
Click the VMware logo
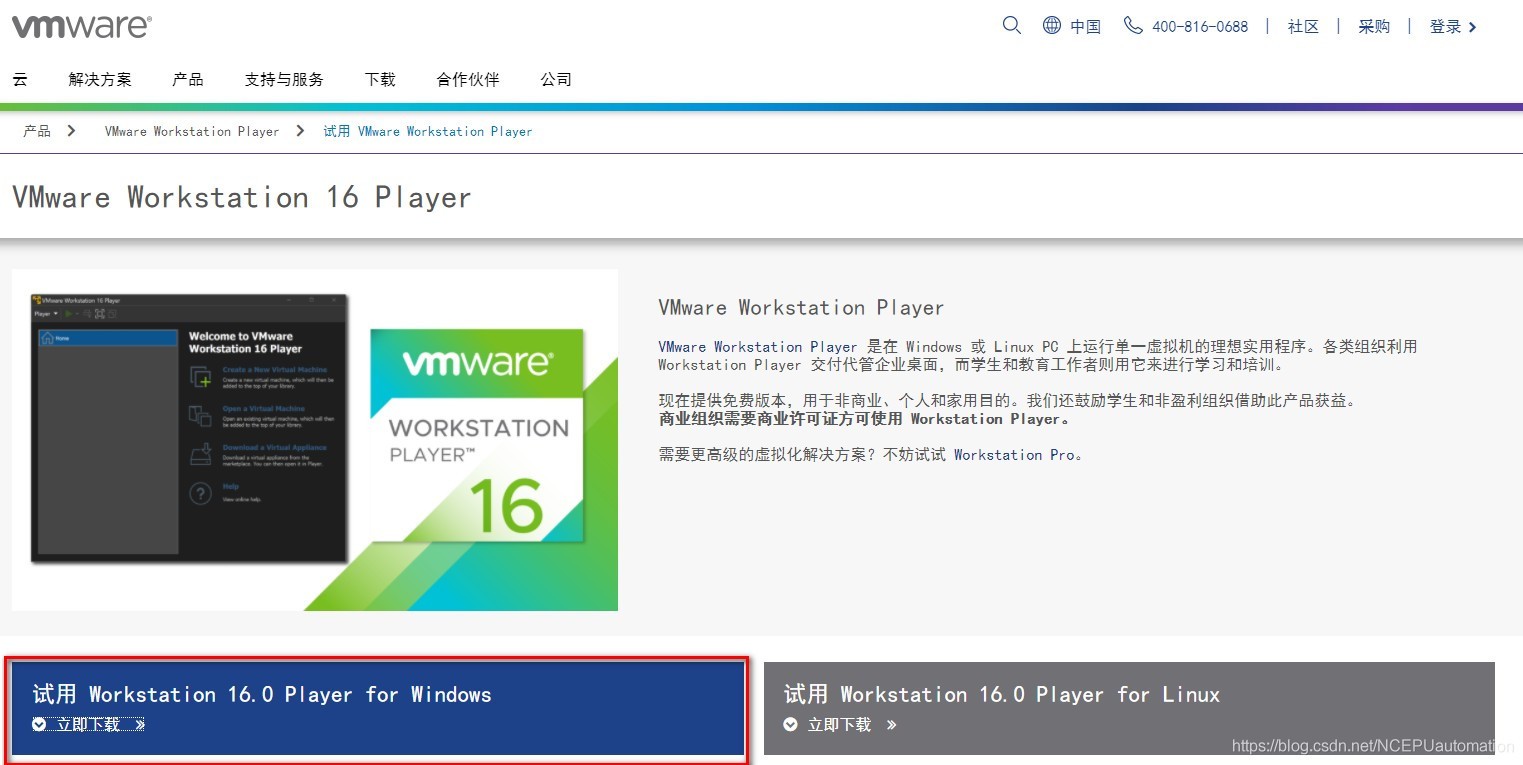[x=82, y=27]
